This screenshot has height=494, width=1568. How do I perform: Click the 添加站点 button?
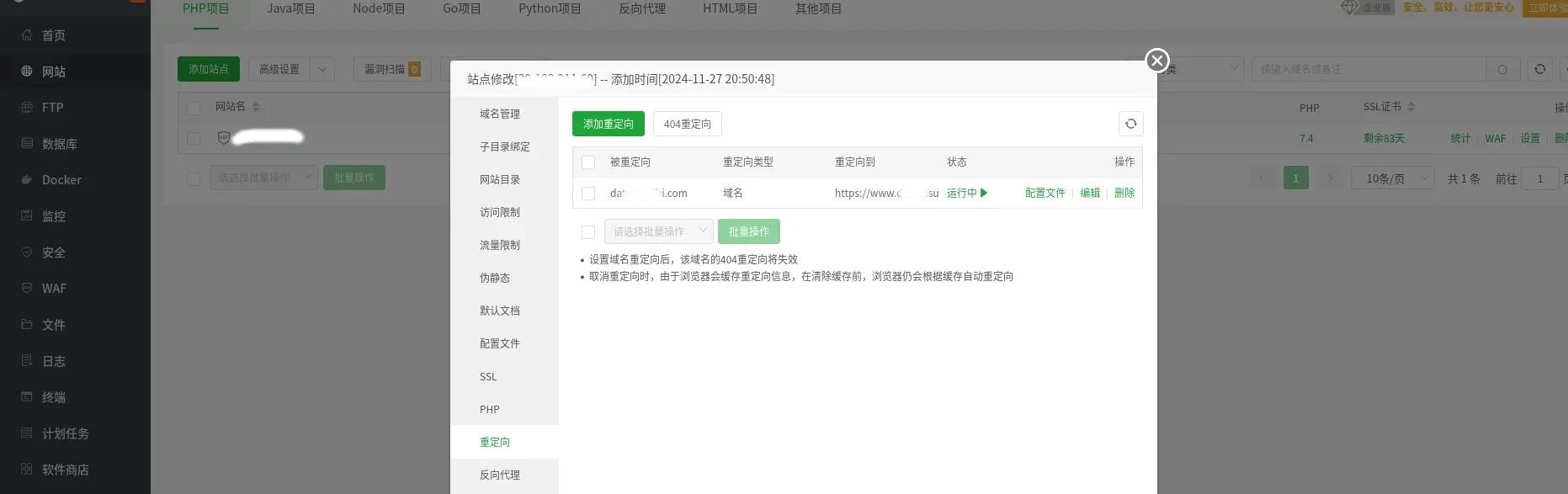(209, 69)
